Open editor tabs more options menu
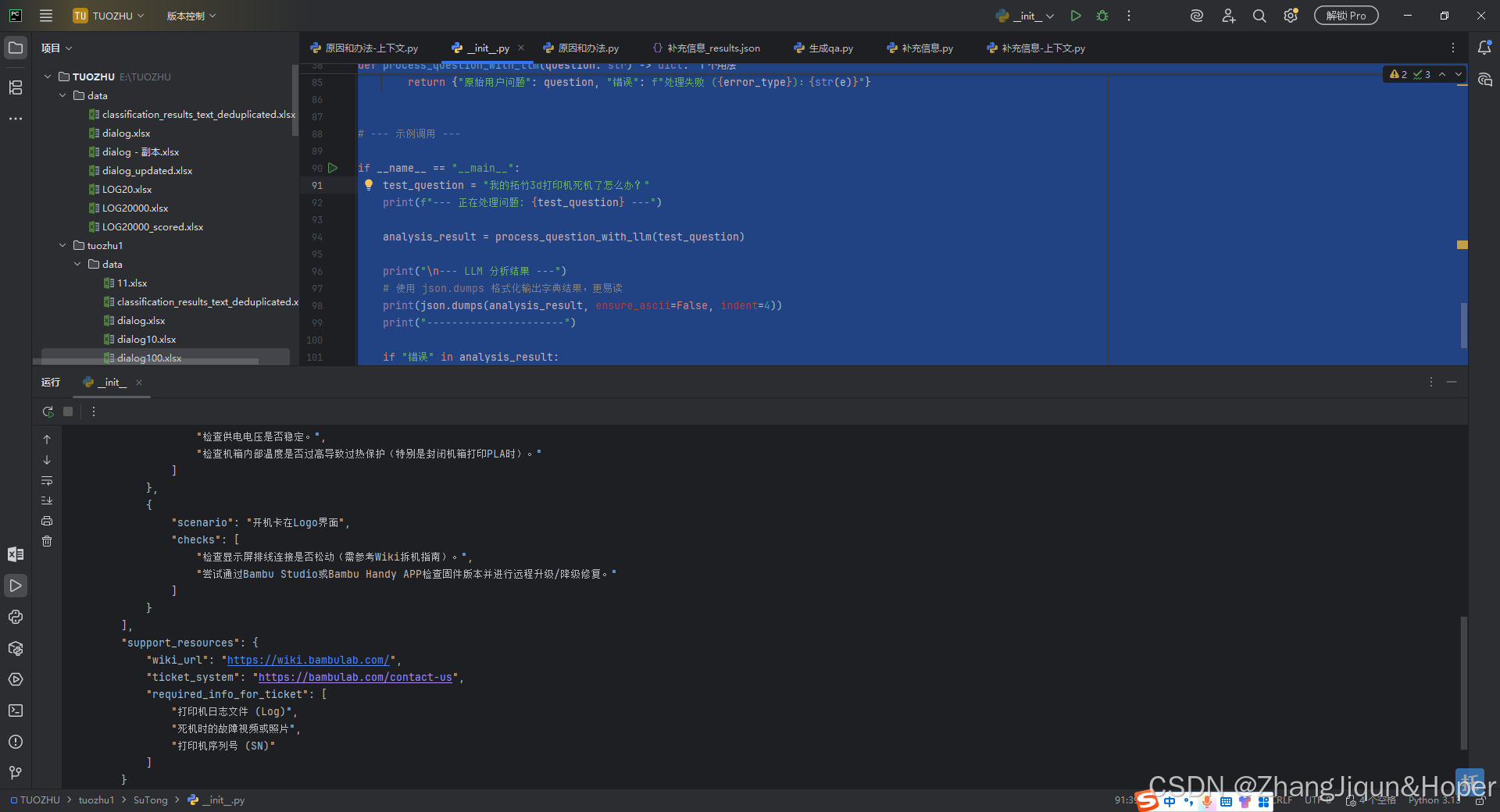 coord(1453,48)
